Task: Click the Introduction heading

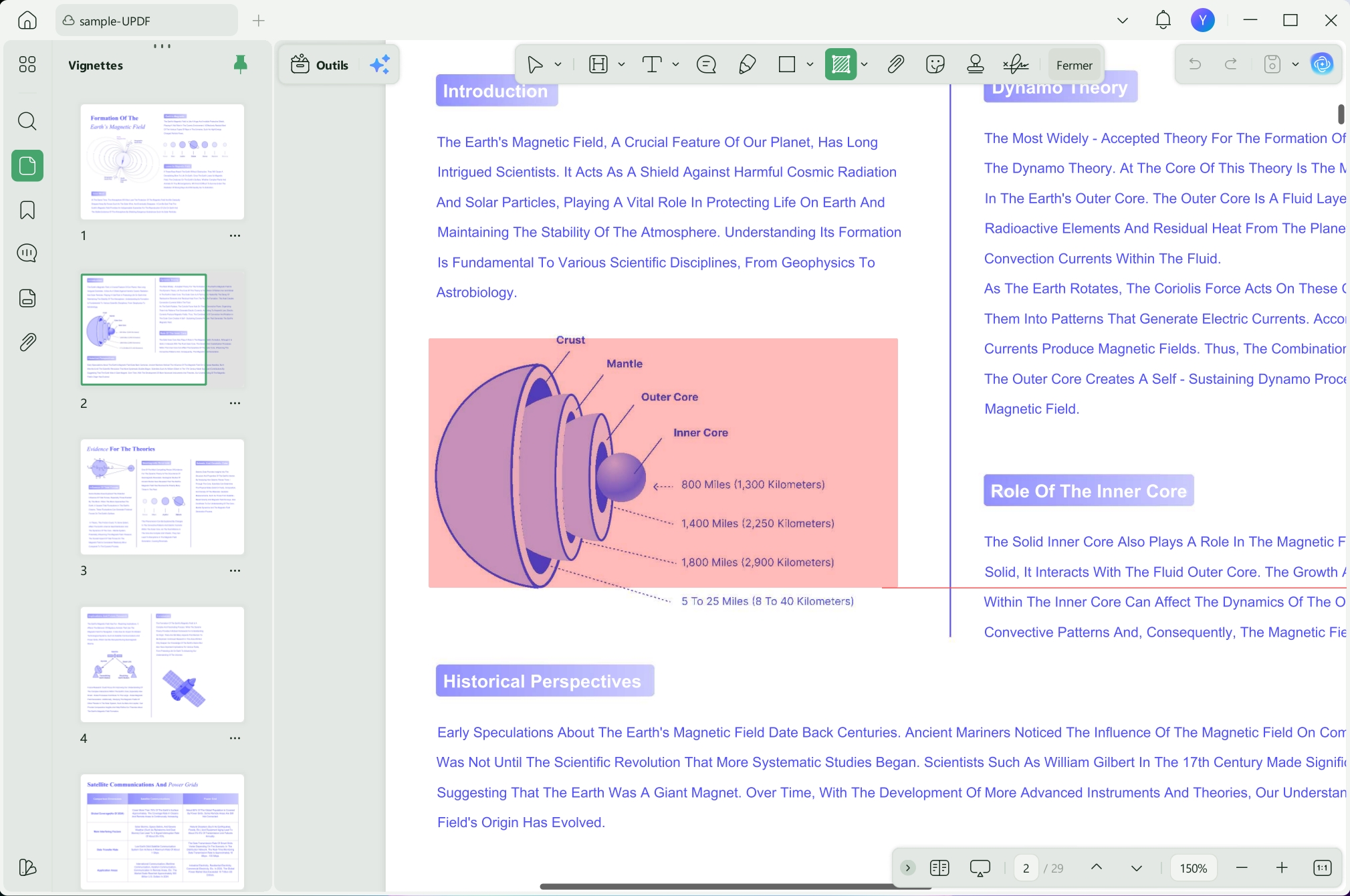Action: click(x=496, y=92)
